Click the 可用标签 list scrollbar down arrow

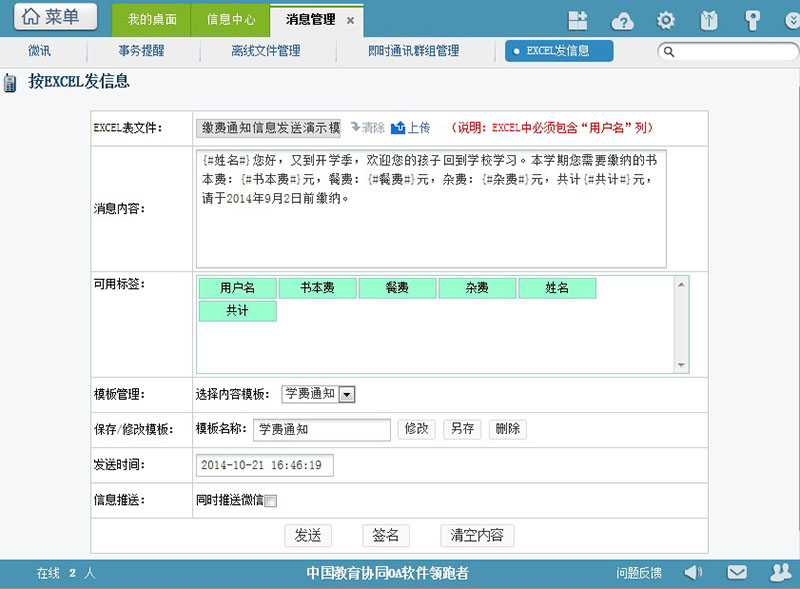(x=682, y=365)
